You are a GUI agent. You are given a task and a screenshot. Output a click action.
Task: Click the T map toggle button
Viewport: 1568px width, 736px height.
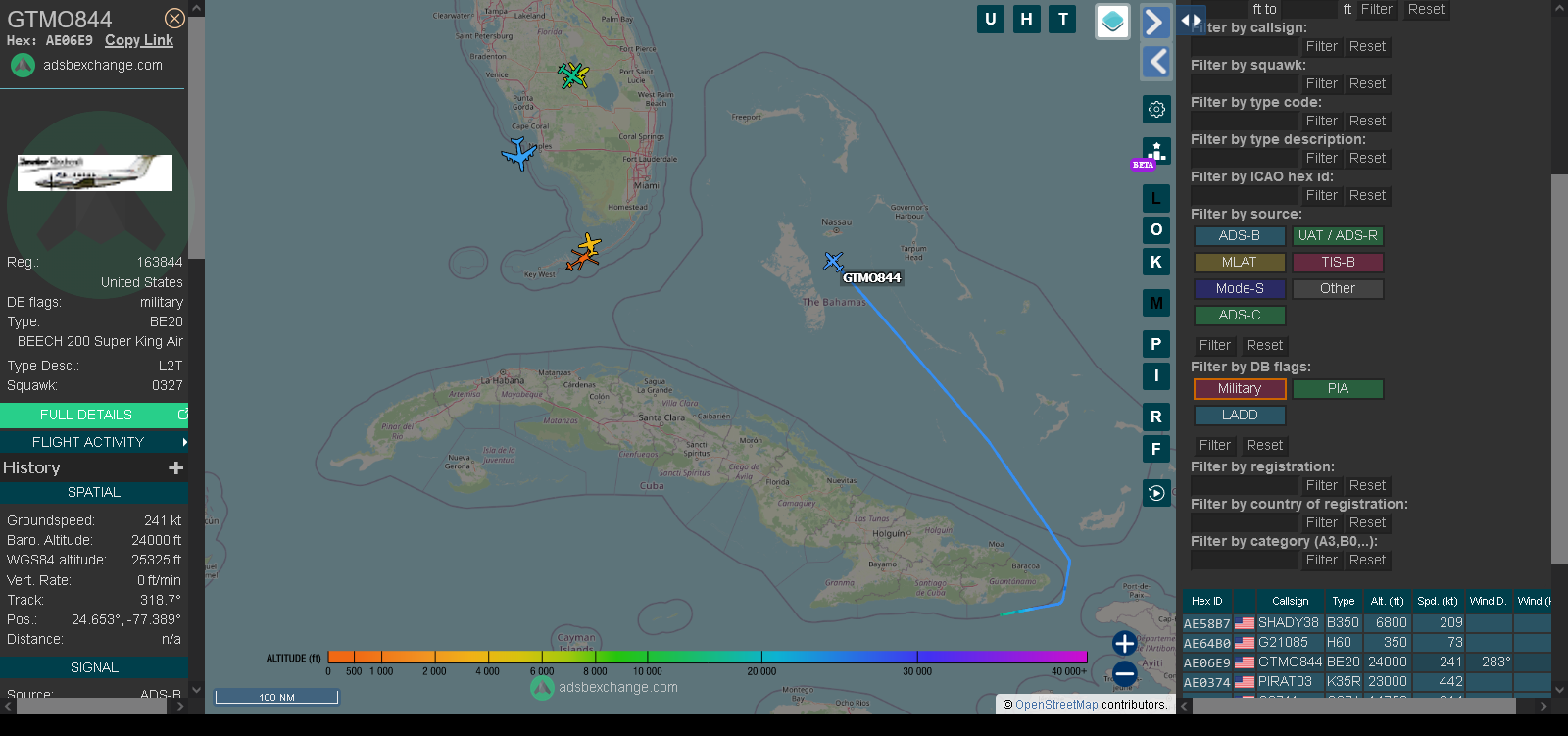[1063, 19]
